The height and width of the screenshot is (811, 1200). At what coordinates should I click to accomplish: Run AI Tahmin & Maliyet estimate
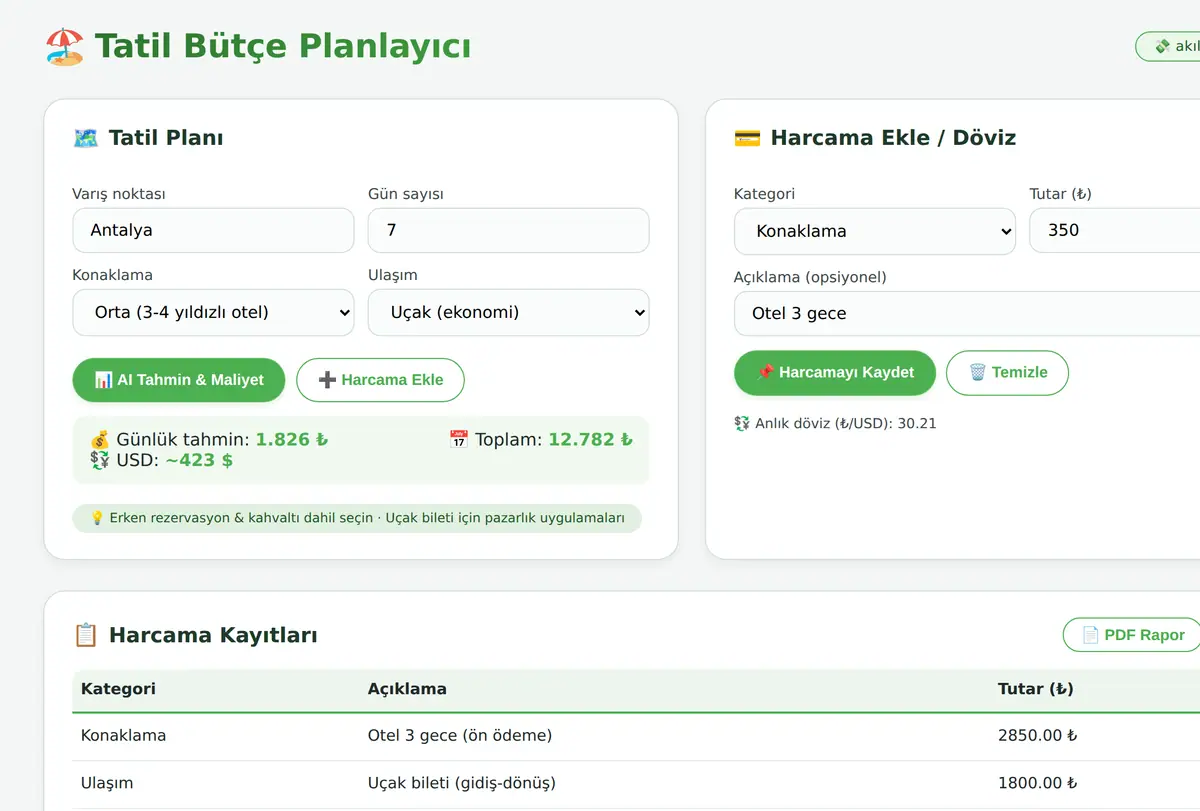tap(179, 380)
